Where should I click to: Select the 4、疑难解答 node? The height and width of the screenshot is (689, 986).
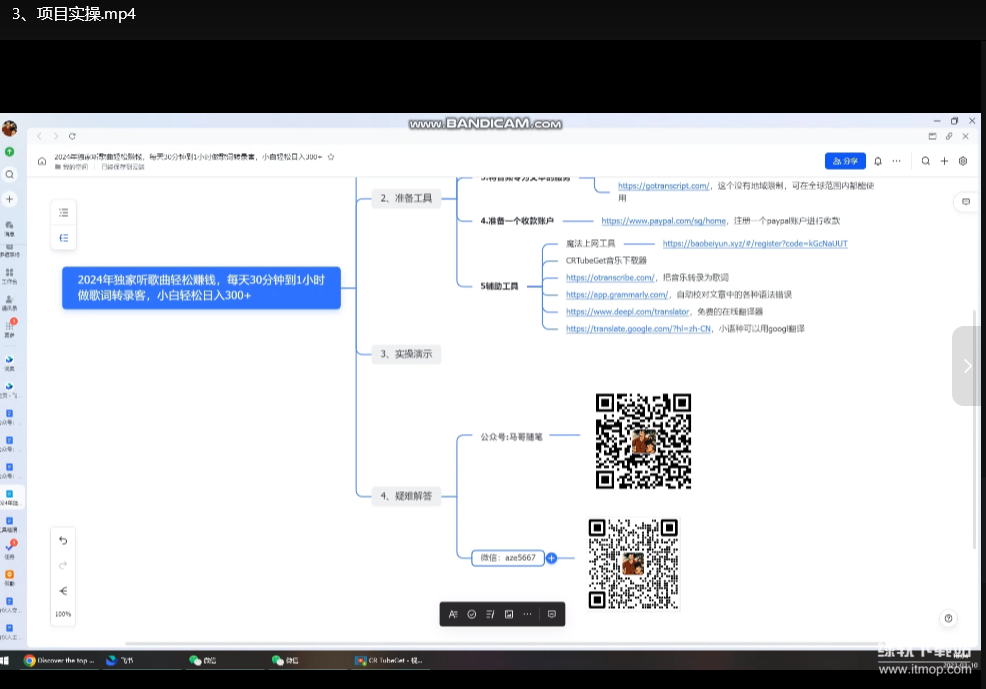[x=406, y=496]
